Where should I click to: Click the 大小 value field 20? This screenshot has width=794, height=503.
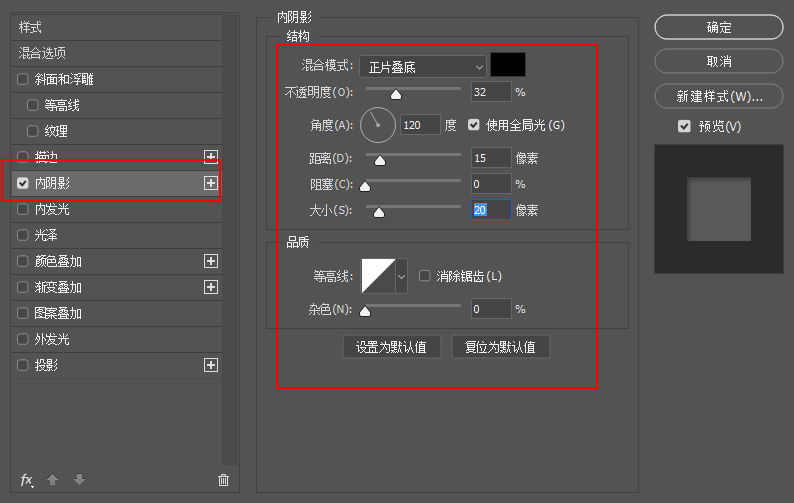491,210
